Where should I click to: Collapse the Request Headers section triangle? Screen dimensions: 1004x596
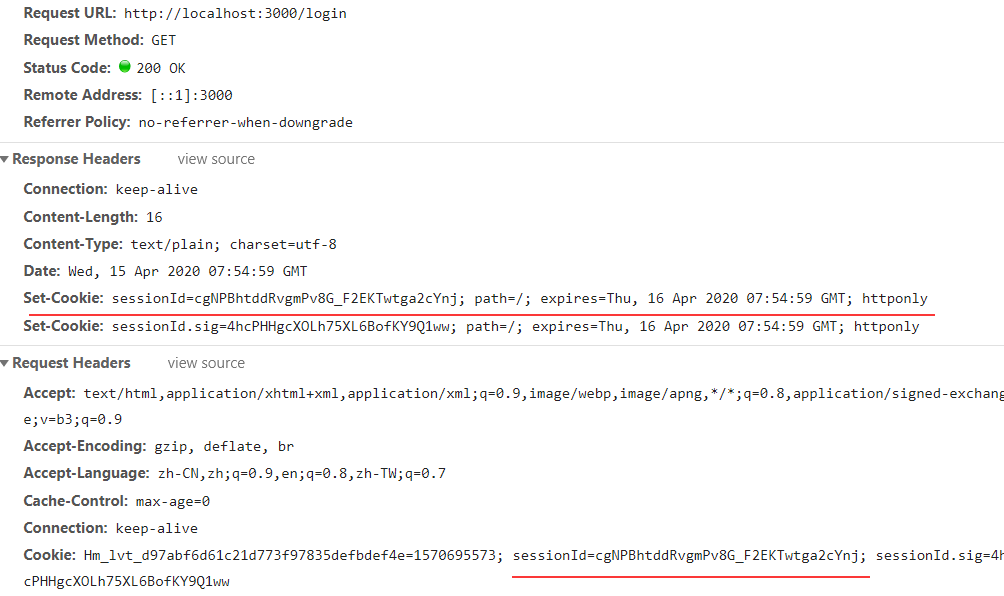pos(4,364)
